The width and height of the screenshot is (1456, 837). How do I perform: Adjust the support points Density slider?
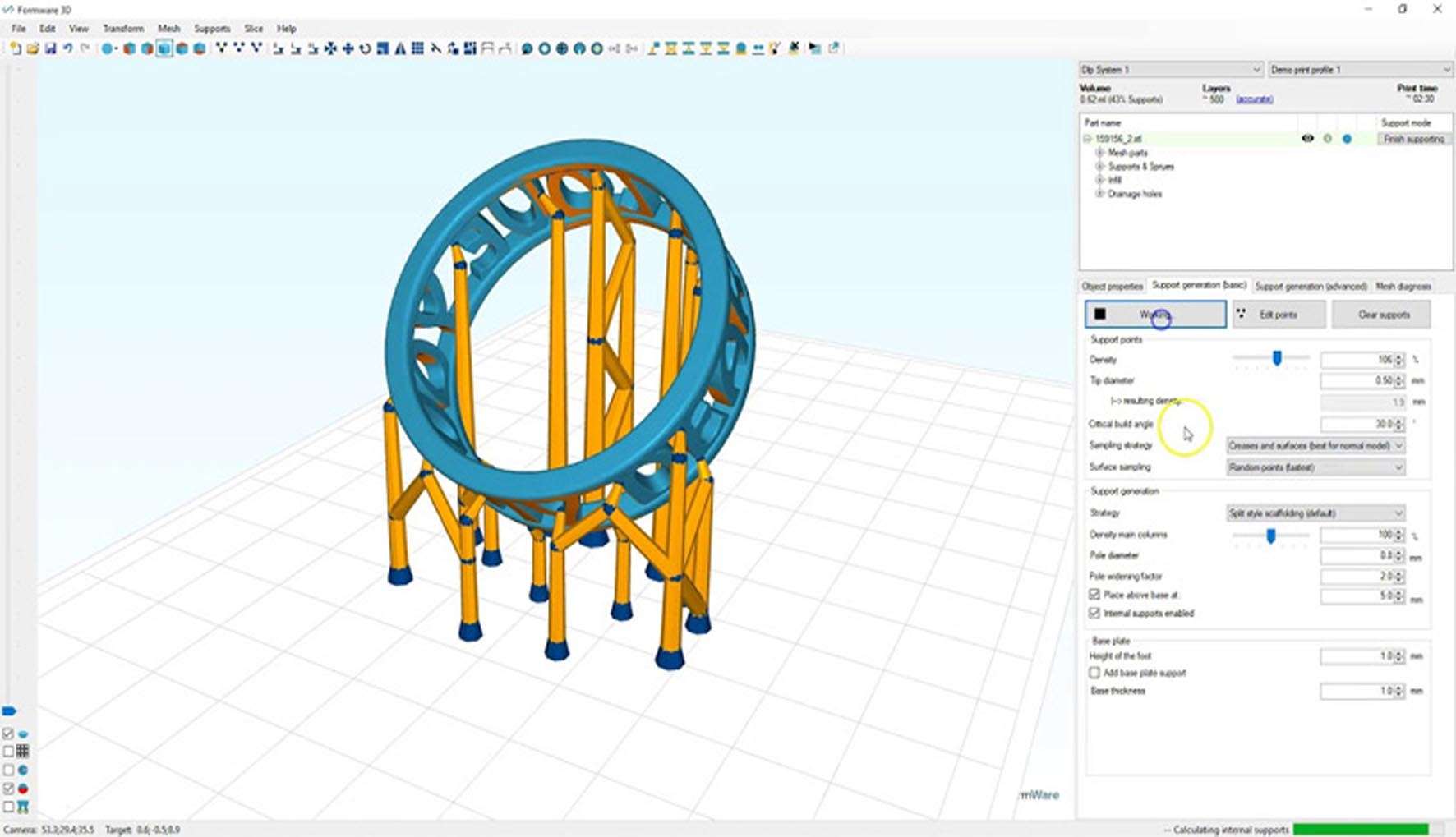[x=1277, y=358]
